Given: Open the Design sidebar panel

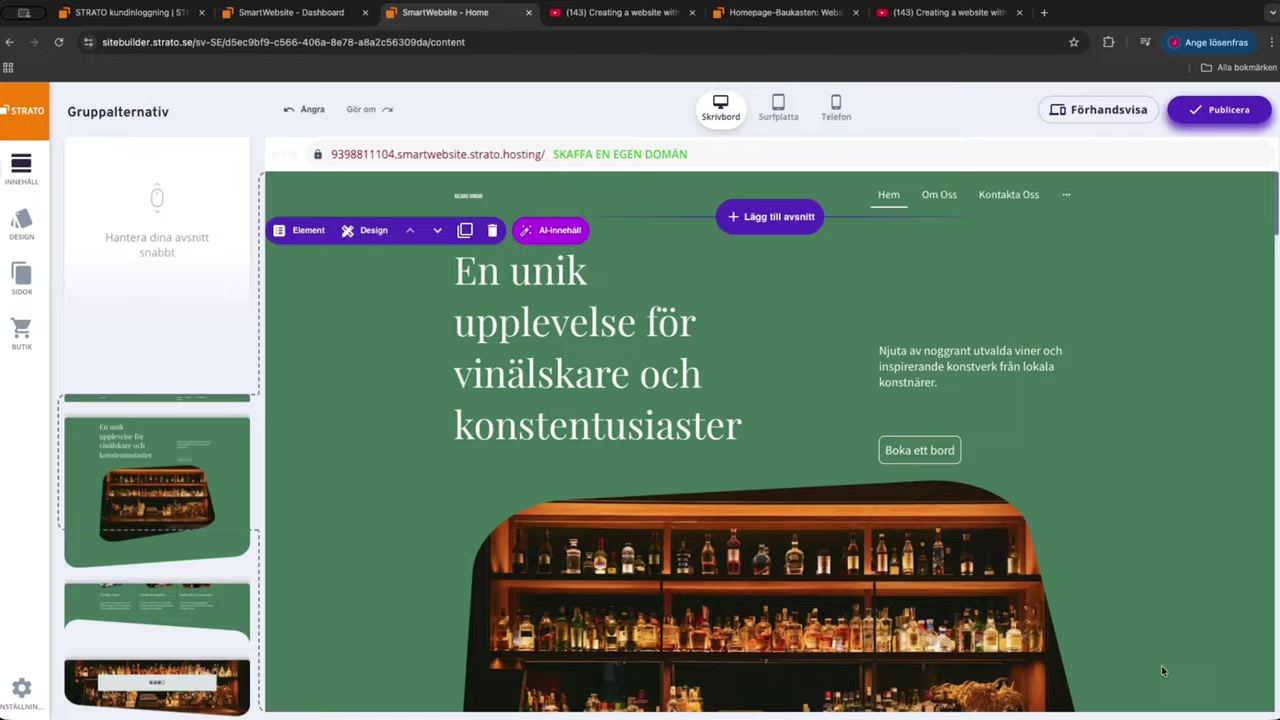Looking at the screenshot, I should click(21, 224).
